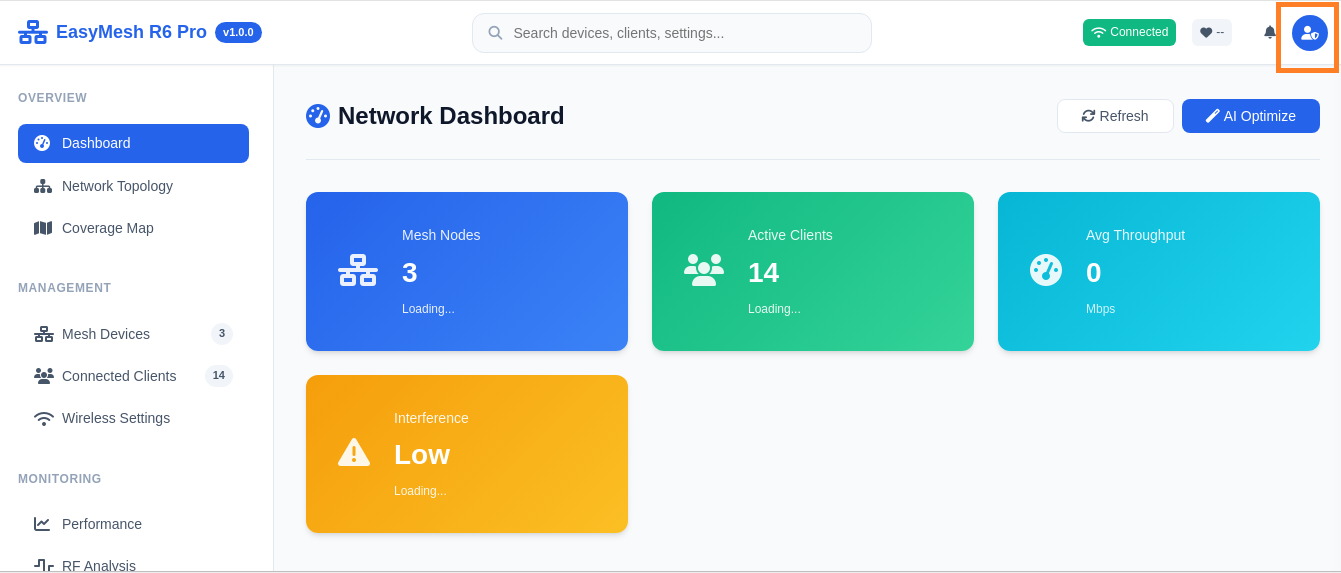Open the notifications bell
1341x573 pixels.
[x=1270, y=32]
